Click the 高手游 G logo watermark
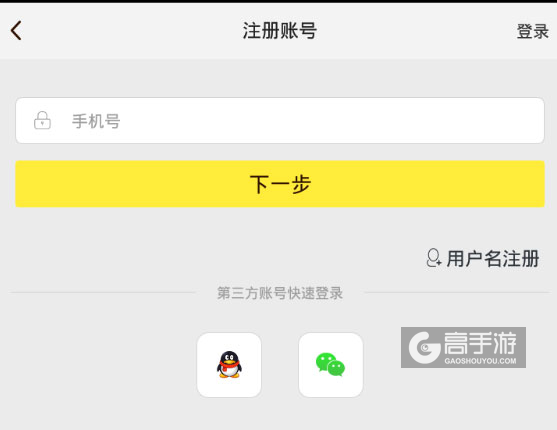The height and width of the screenshot is (430, 557). pyautogui.click(x=424, y=348)
